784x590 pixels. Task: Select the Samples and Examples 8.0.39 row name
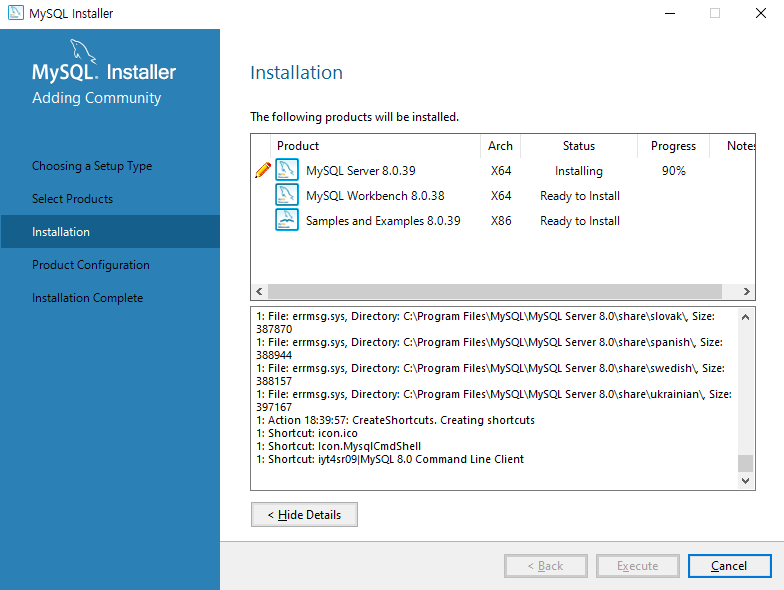point(383,221)
